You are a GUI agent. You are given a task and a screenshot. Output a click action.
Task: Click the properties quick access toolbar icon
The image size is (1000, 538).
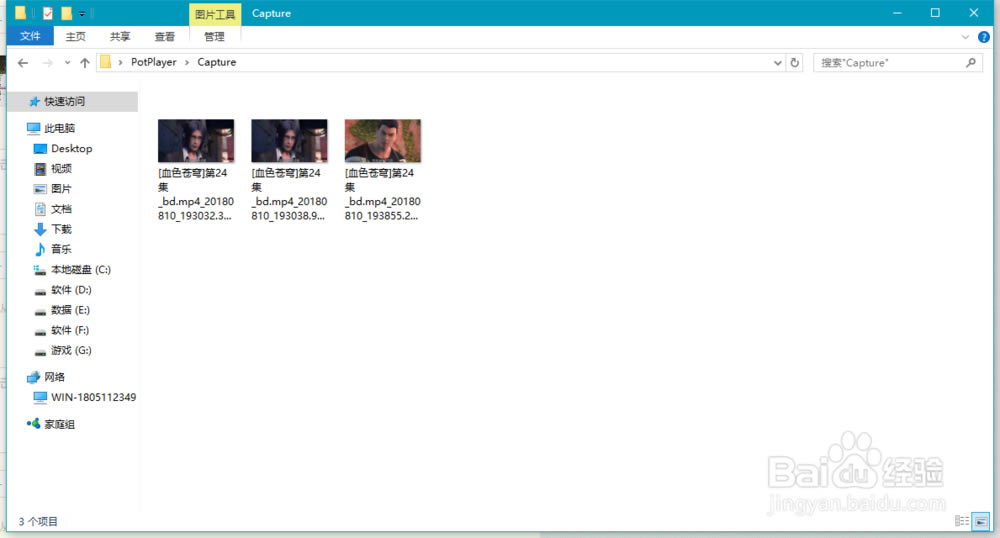click(x=48, y=13)
